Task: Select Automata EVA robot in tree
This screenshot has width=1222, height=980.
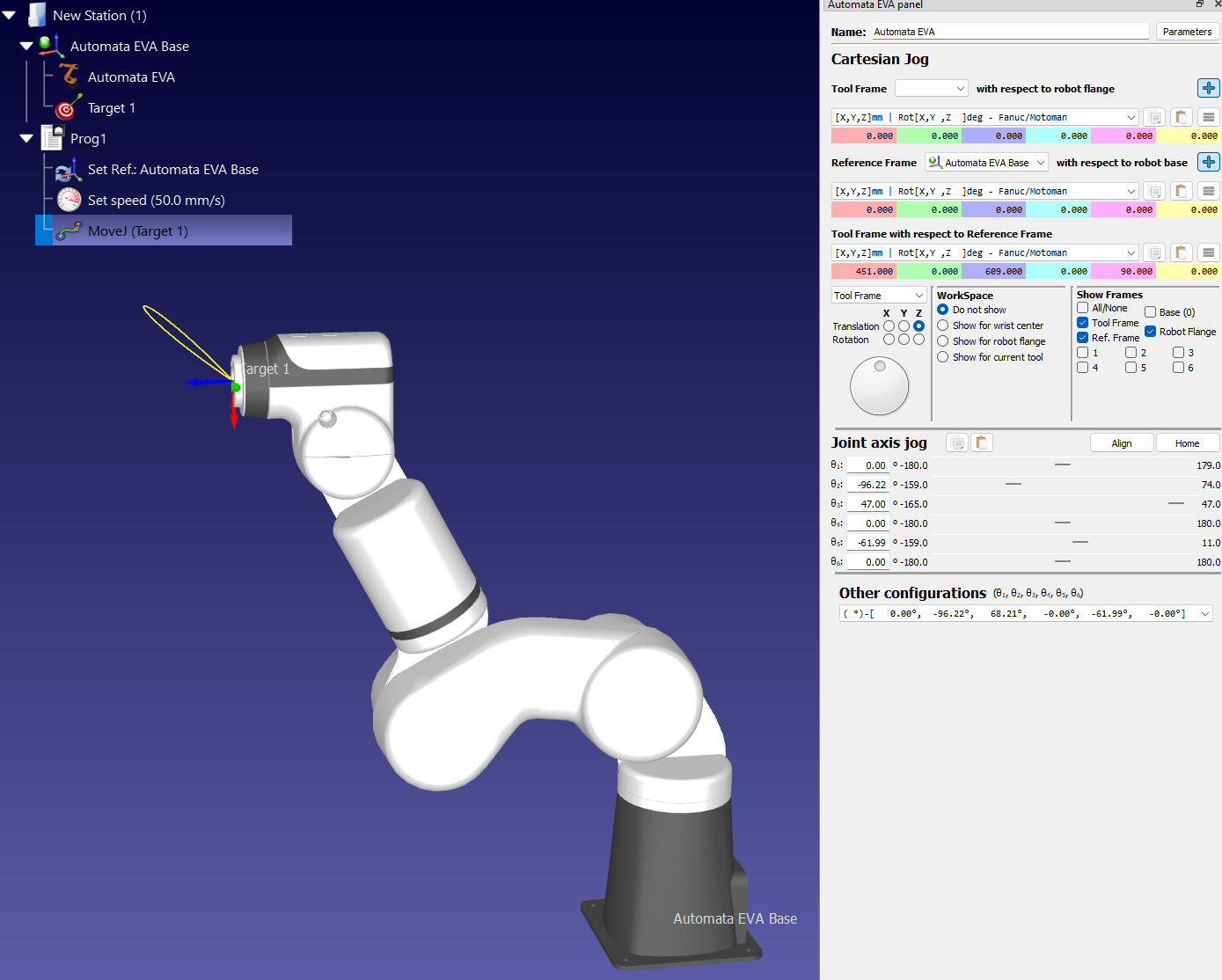Action: (131, 77)
